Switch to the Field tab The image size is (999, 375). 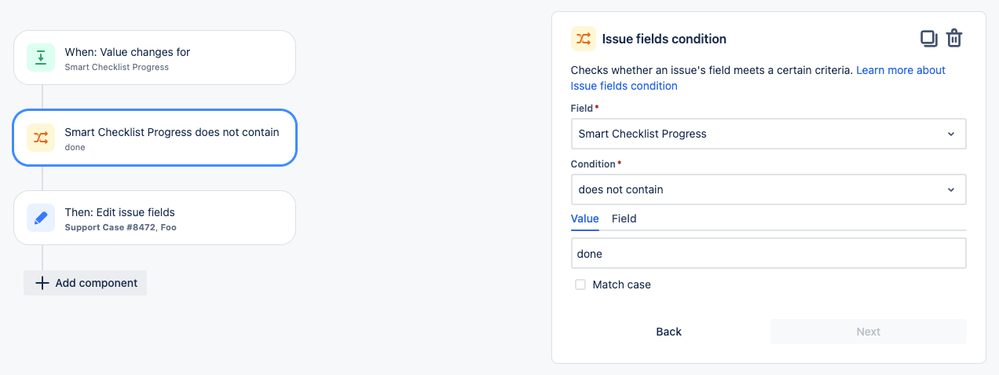click(x=624, y=218)
